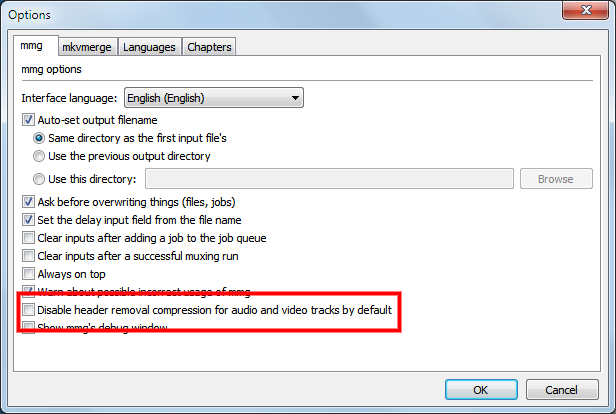Uncheck Auto-set output filename

28,120
